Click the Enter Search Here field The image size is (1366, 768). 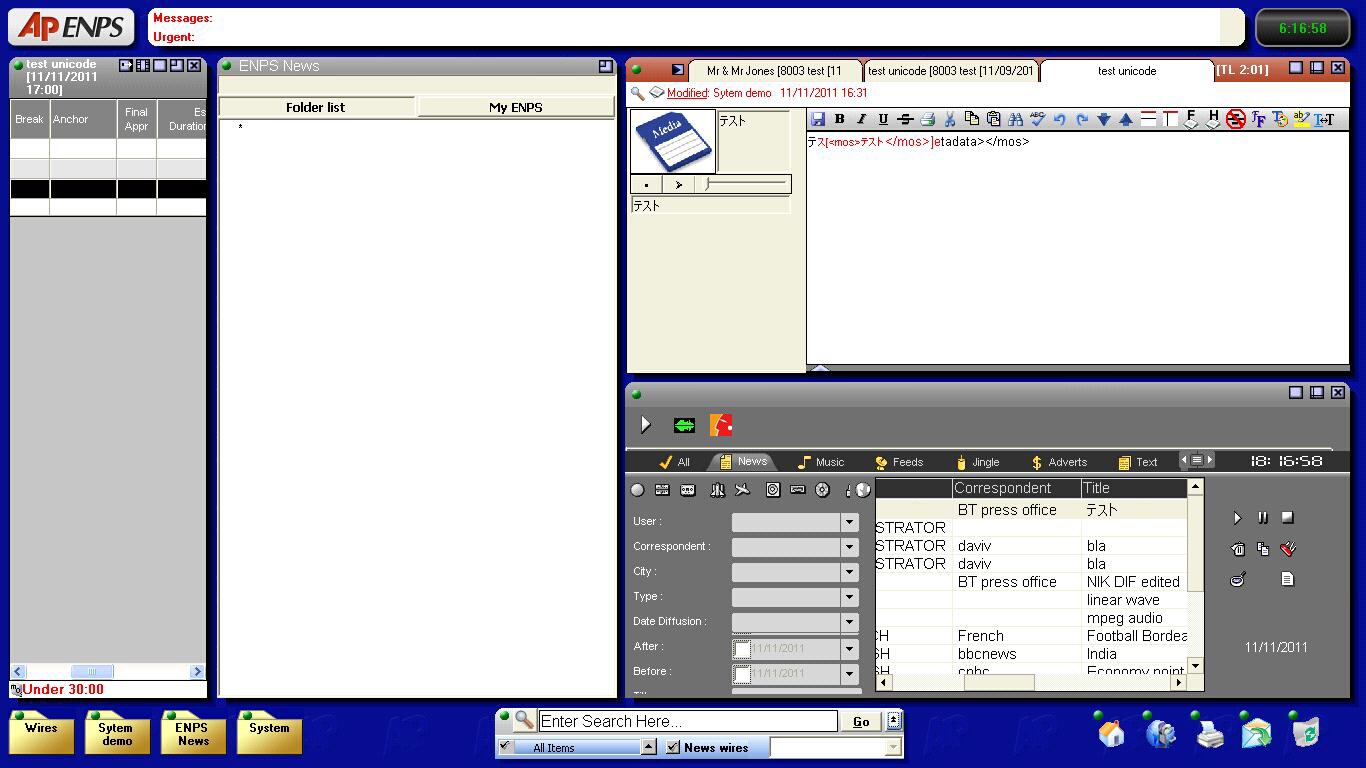688,721
